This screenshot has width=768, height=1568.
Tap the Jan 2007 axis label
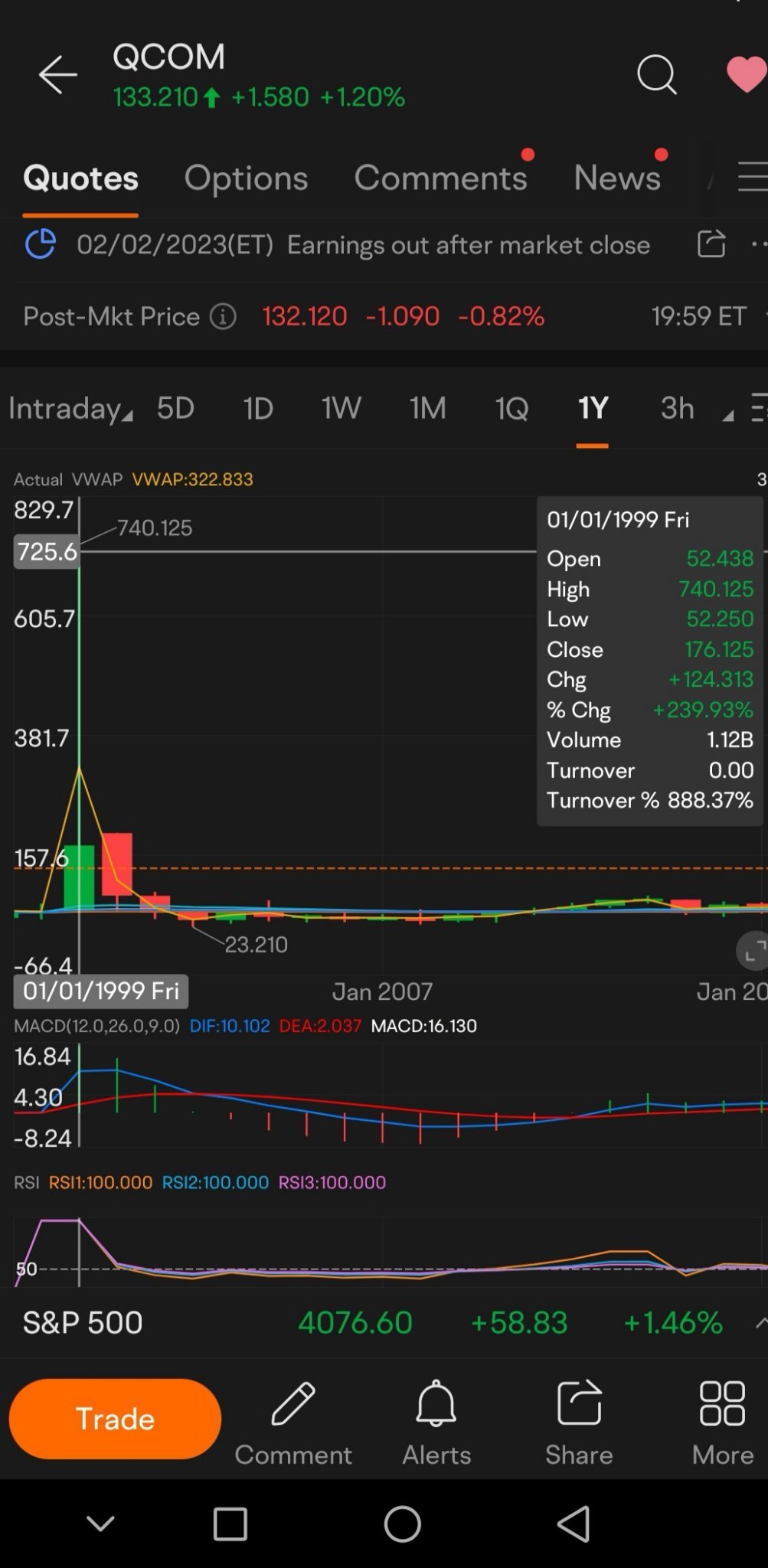pos(382,991)
